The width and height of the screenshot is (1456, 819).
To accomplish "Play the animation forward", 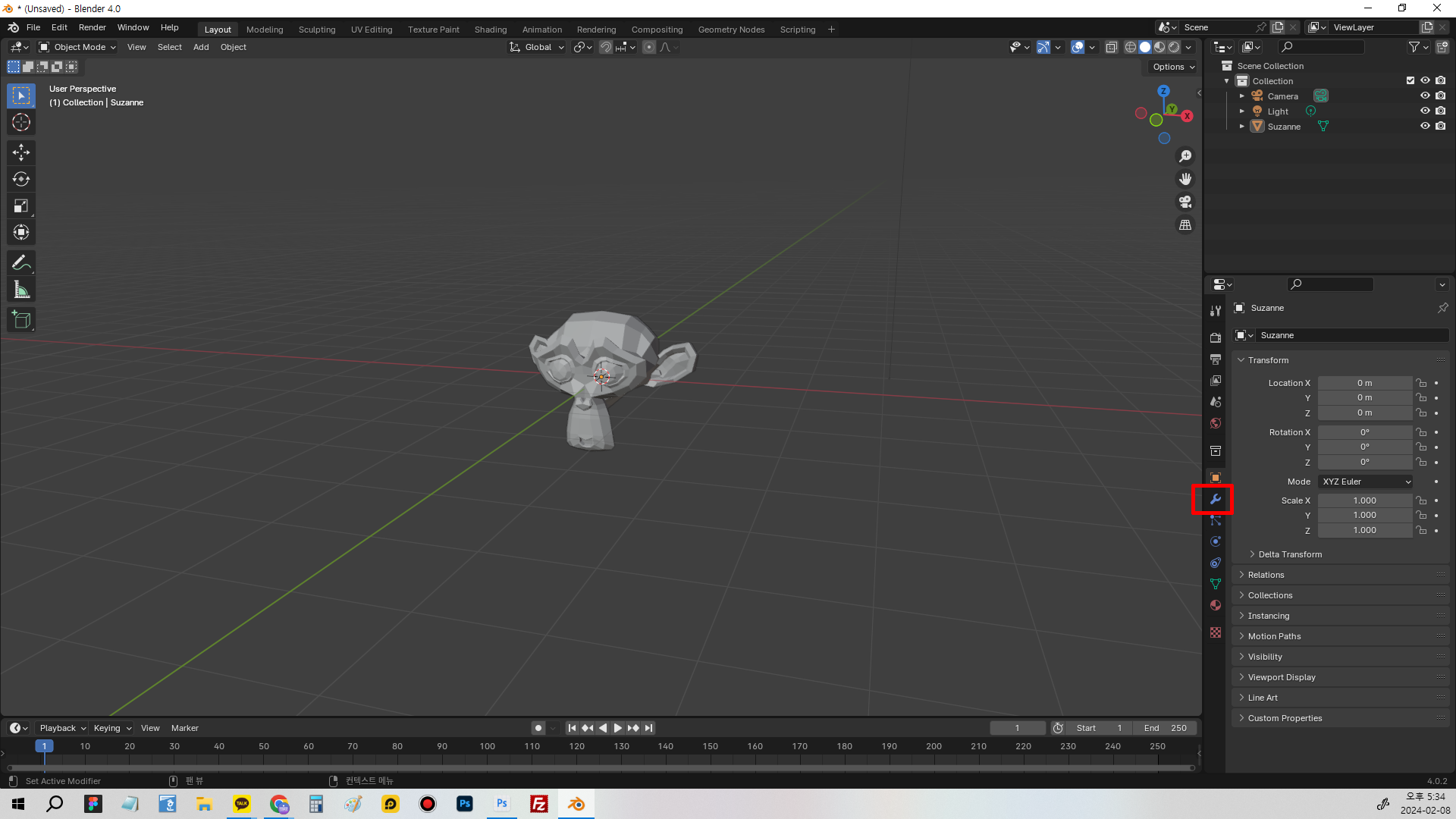I will pos(618,728).
